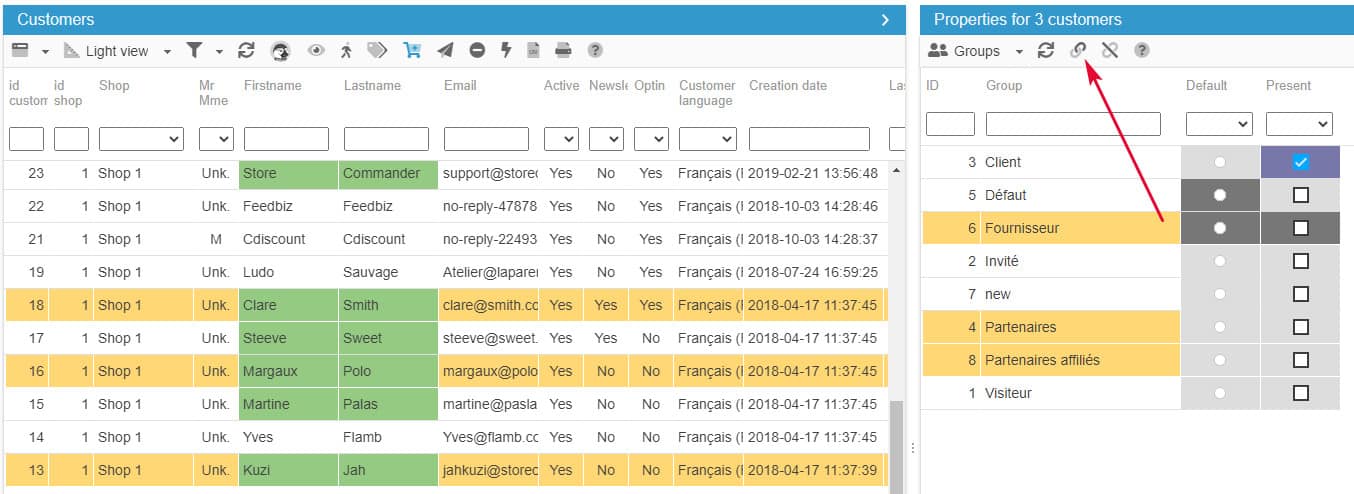Click the Email filter input field
Screen dimensions: 1354x494
coord(486,139)
